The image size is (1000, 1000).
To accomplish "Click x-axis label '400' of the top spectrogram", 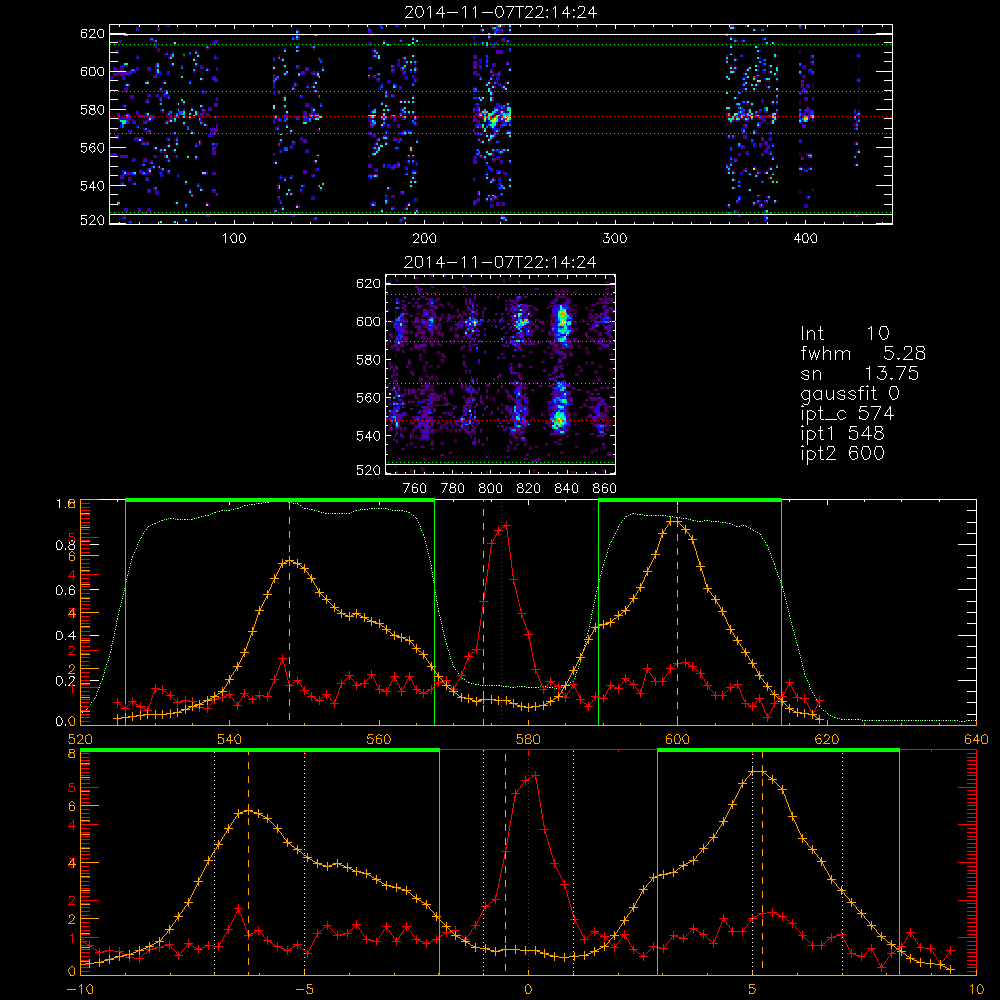I will [805, 239].
